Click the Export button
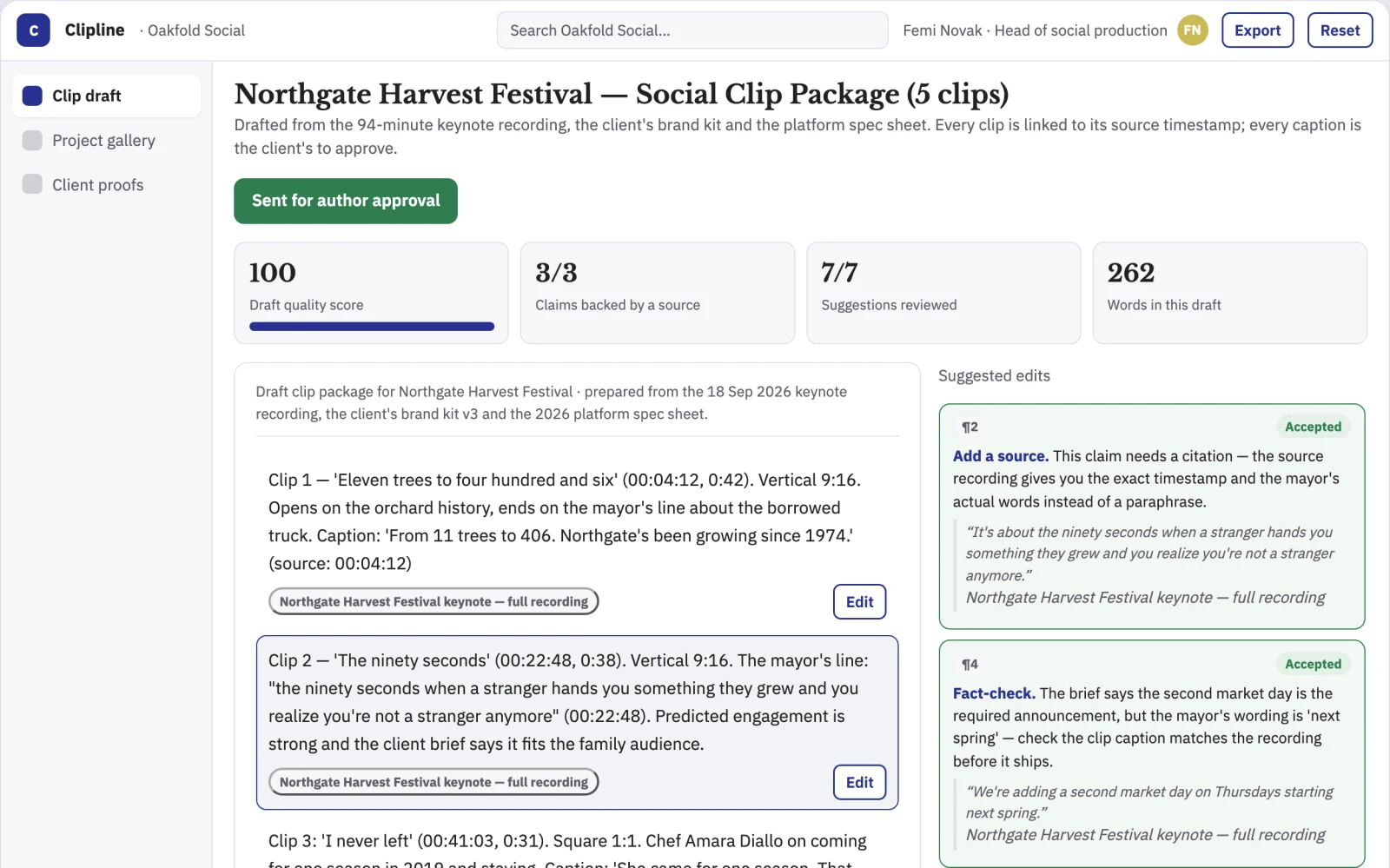The width and height of the screenshot is (1390, 868). point(1257,30)
